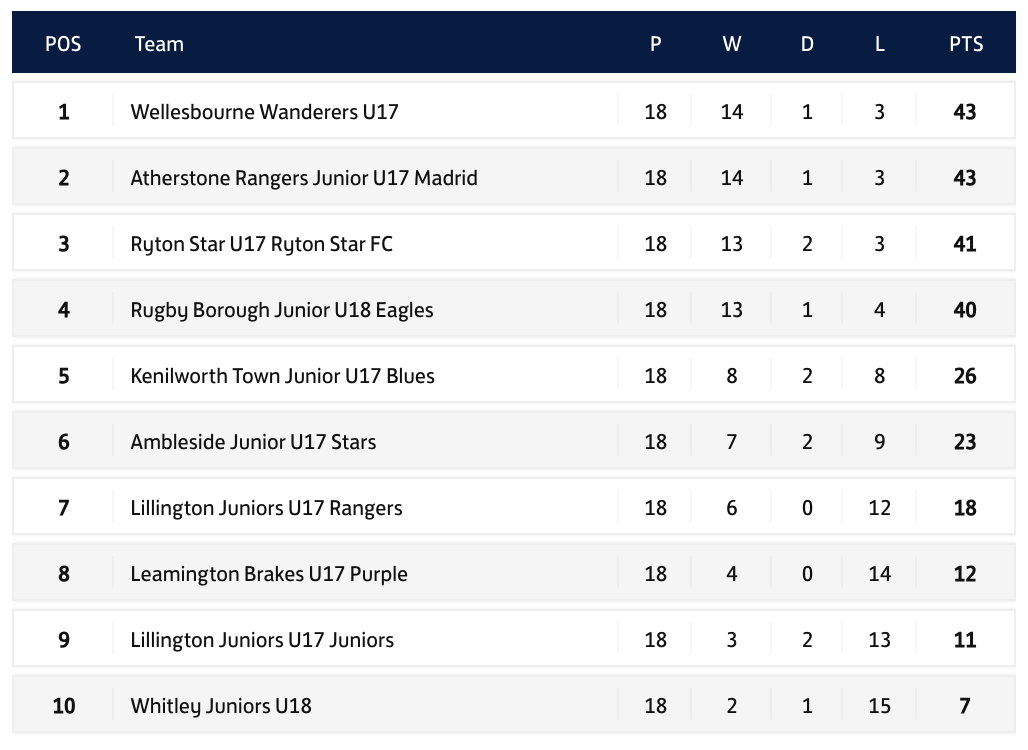Select Atherstone Rangers Junior U17 Madrid
The width and height of the screenshot is (1028, 750).
pyautogui.click(x=304, y=178)
